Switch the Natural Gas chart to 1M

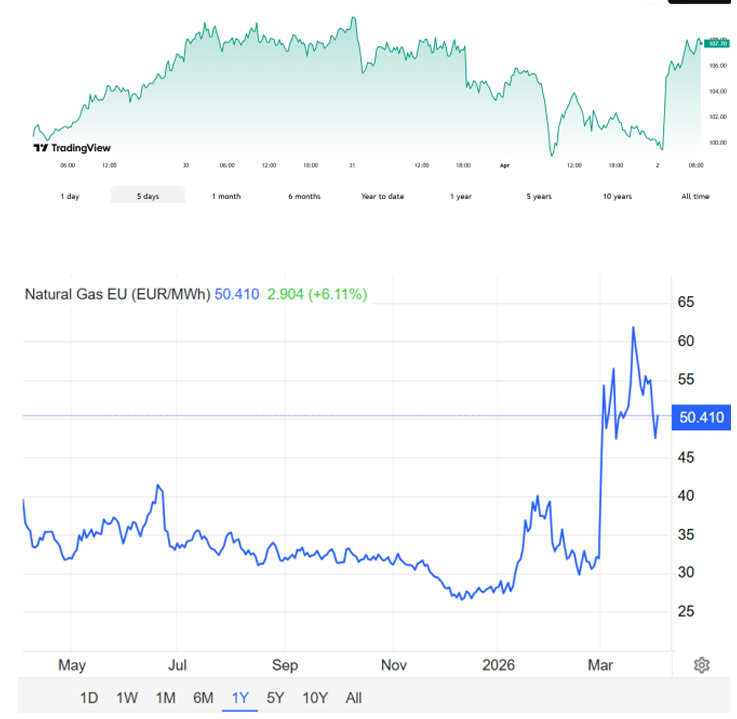[165, 698]
